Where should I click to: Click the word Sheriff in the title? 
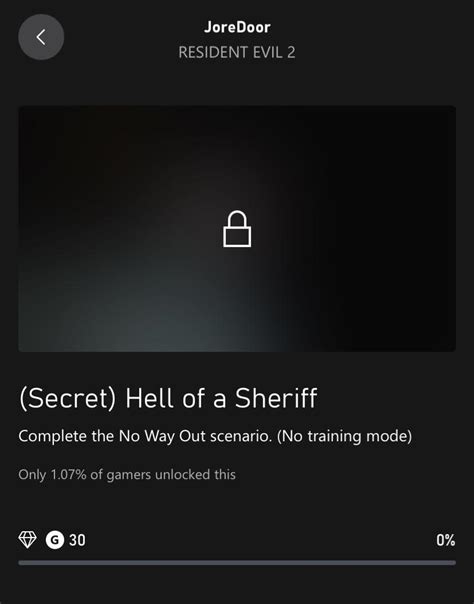pos(276,398)
